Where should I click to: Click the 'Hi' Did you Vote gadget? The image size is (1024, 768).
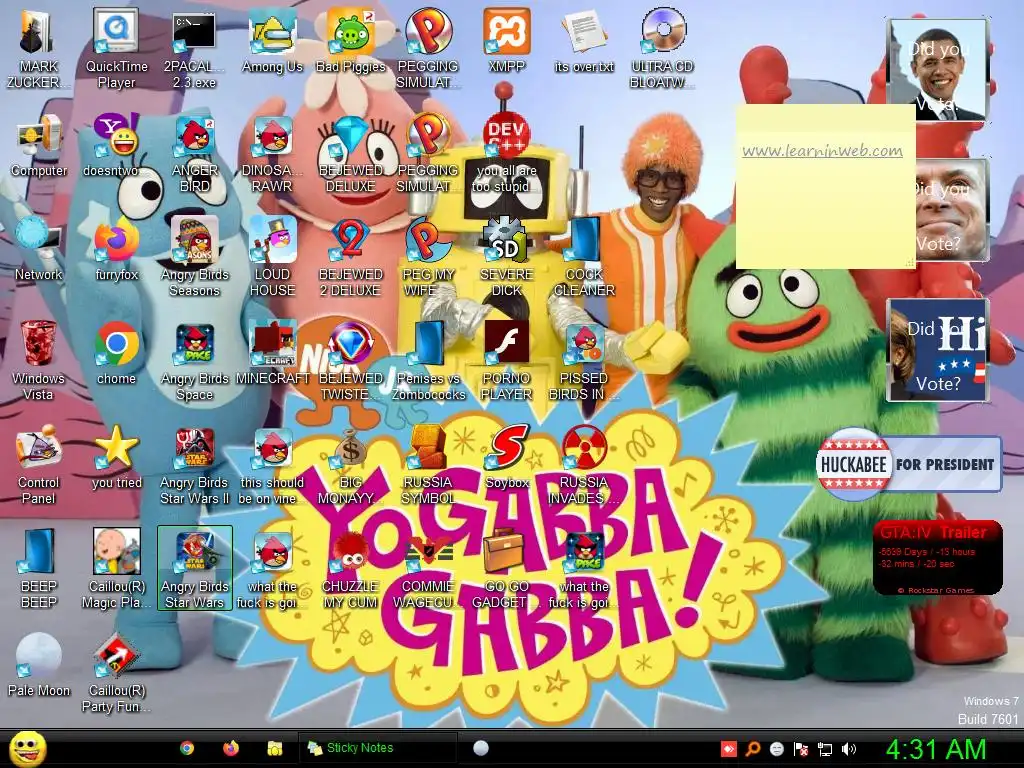(x=937, y=350)
